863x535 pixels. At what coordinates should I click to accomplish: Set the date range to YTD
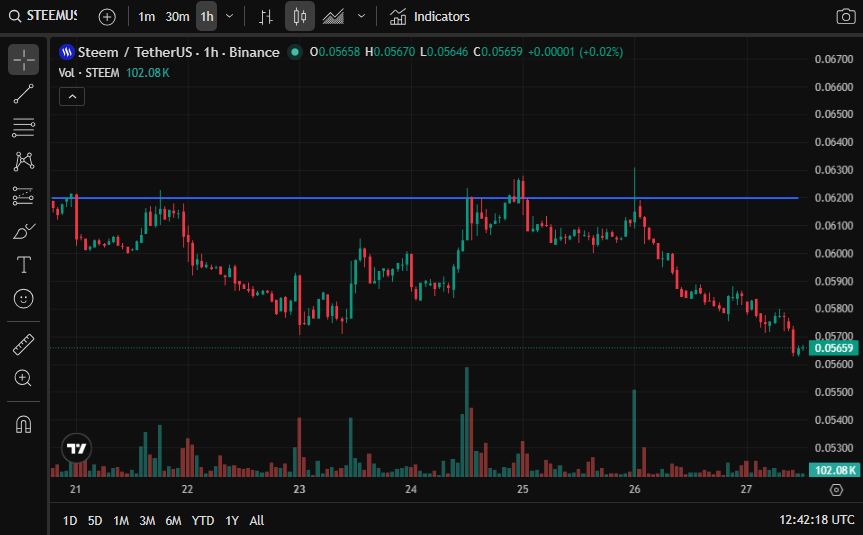click(203, 520)
